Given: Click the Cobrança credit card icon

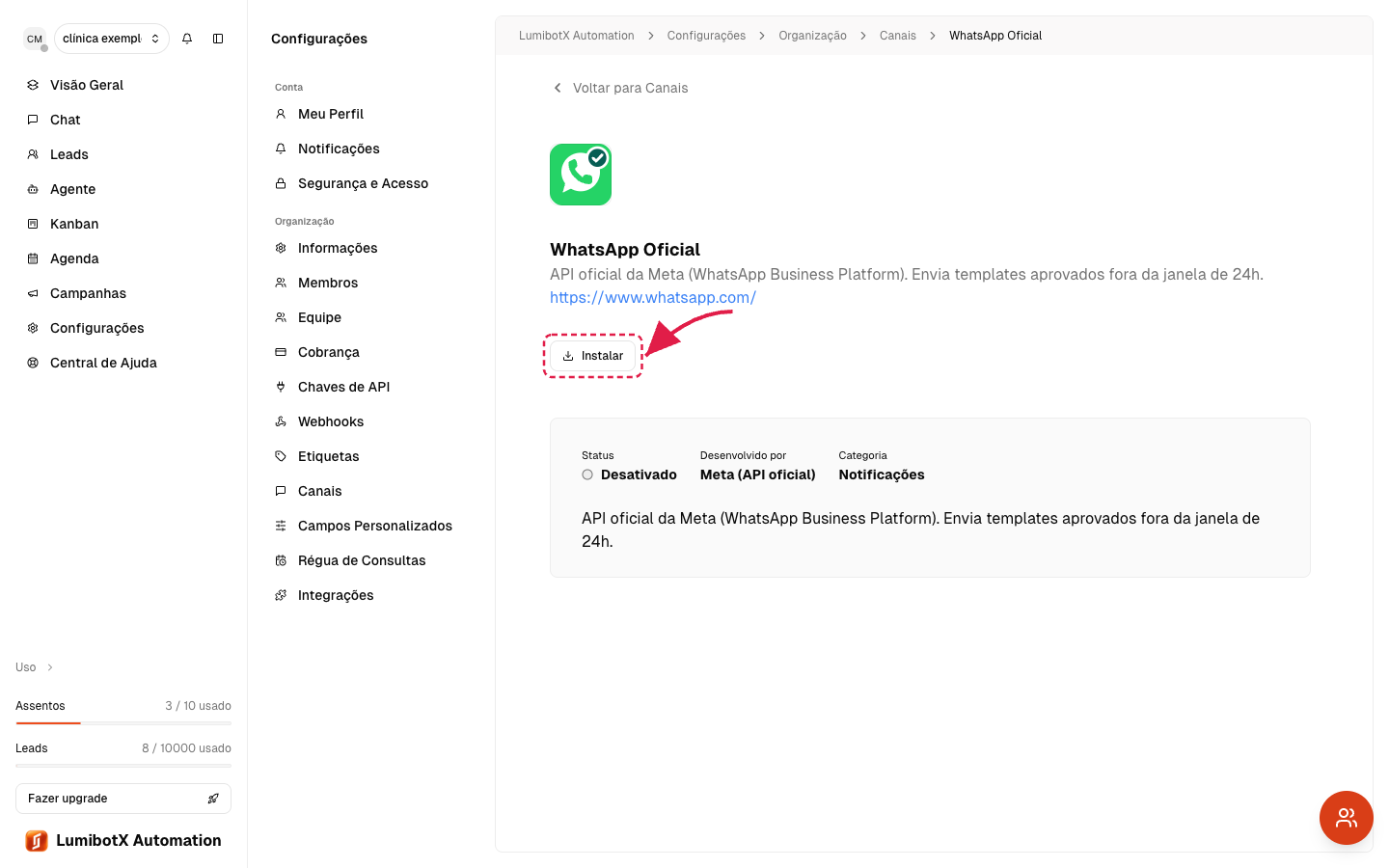Looking at the screenshot, I should click(x=281, y=352).
